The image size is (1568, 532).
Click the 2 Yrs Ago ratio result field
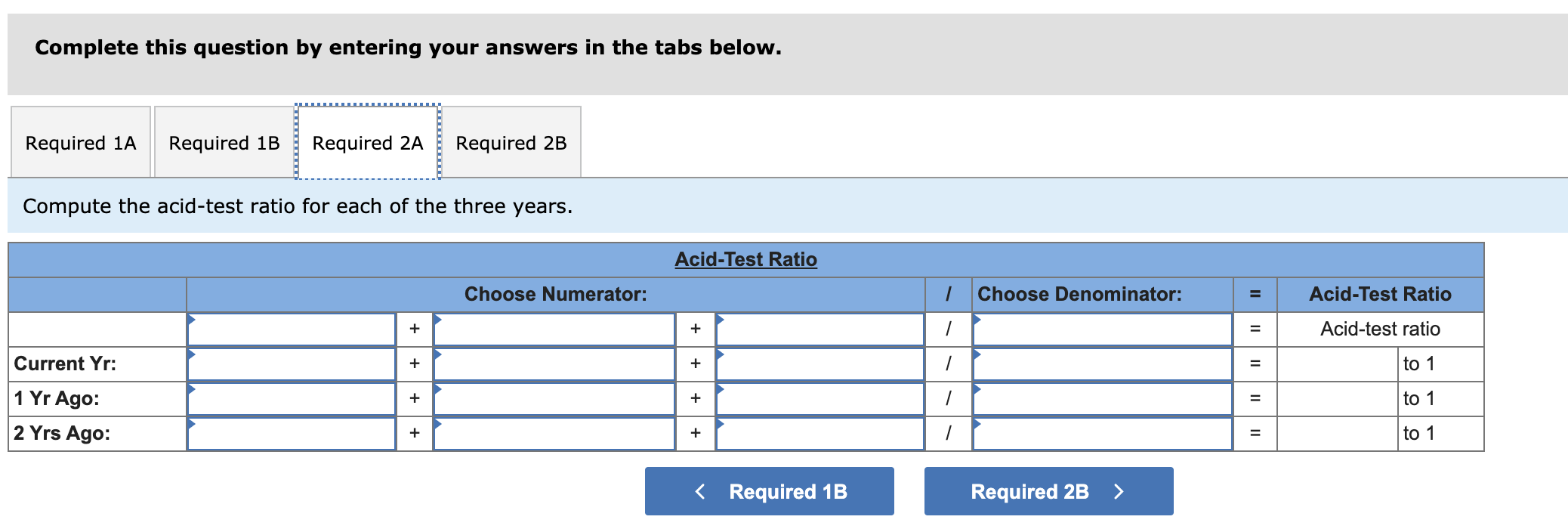click(x=1337, y=433)
